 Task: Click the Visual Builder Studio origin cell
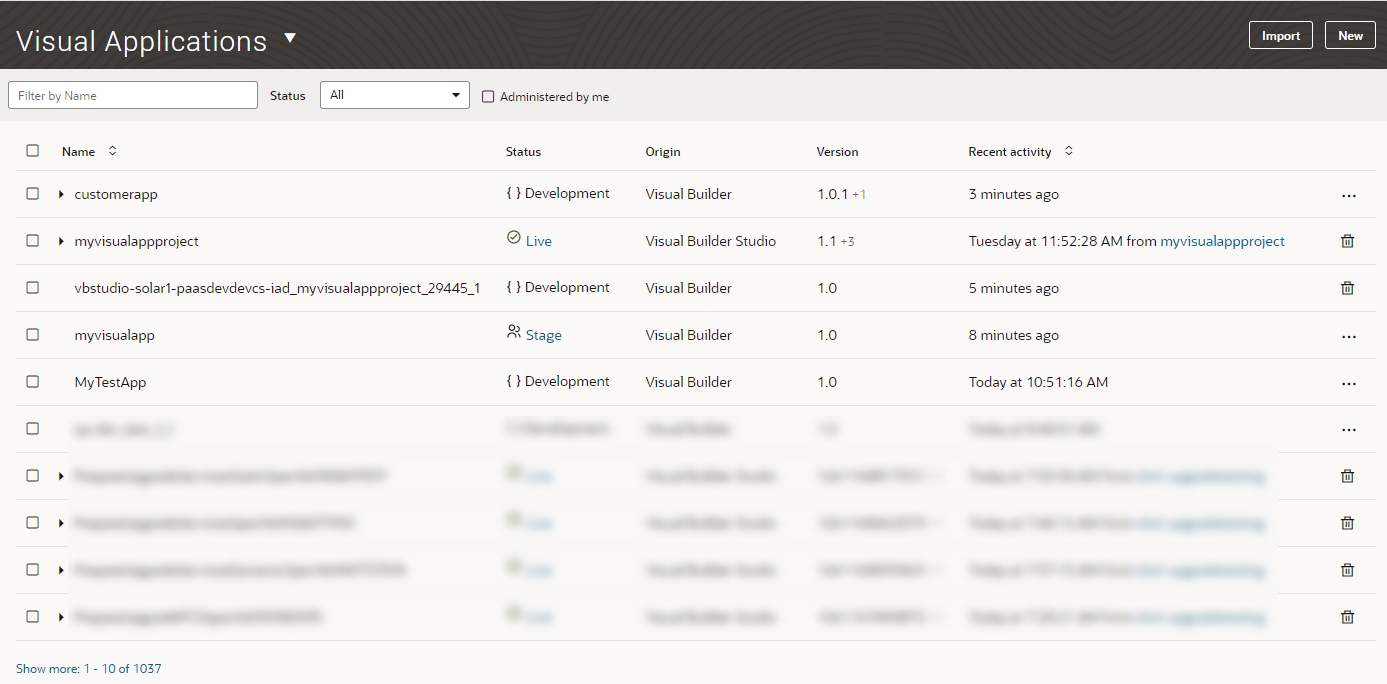[x=711, y=241]
